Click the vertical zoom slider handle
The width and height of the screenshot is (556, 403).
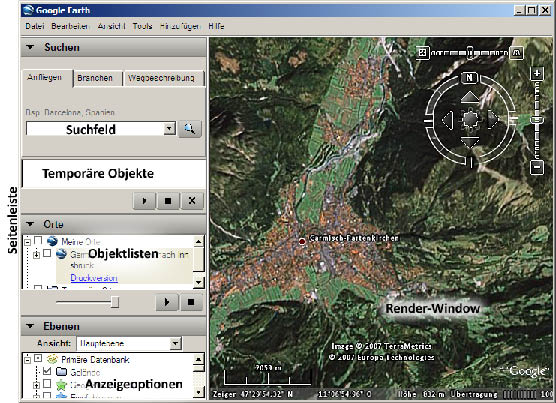(x=537, y=120)
